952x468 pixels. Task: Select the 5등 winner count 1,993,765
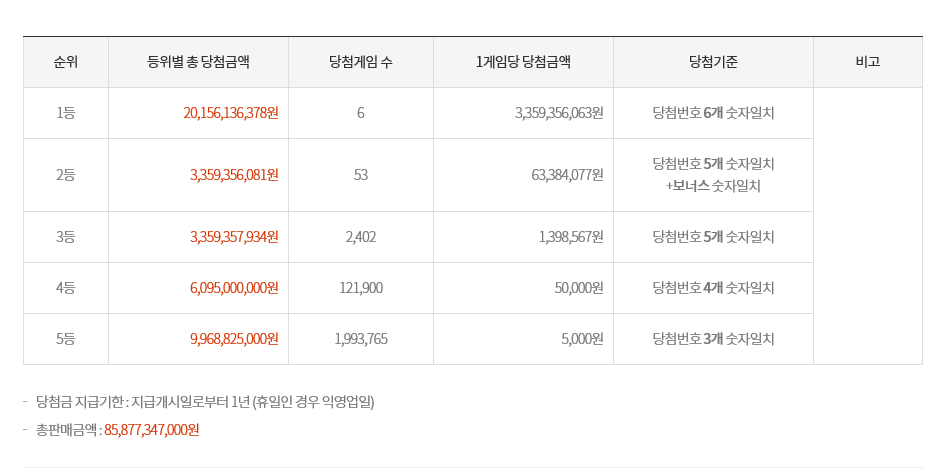pyautogui.click(x=360, y=339)
